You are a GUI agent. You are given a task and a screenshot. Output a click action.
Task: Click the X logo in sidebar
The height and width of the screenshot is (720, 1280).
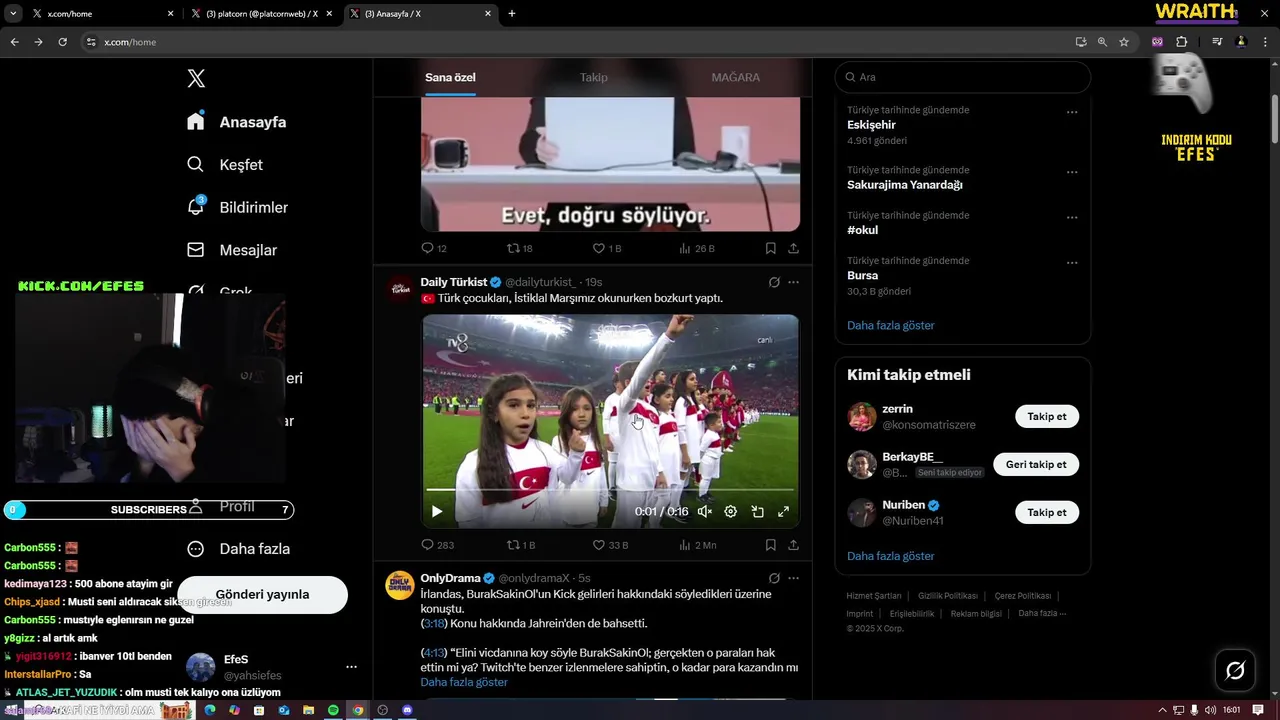pos(196,79)
